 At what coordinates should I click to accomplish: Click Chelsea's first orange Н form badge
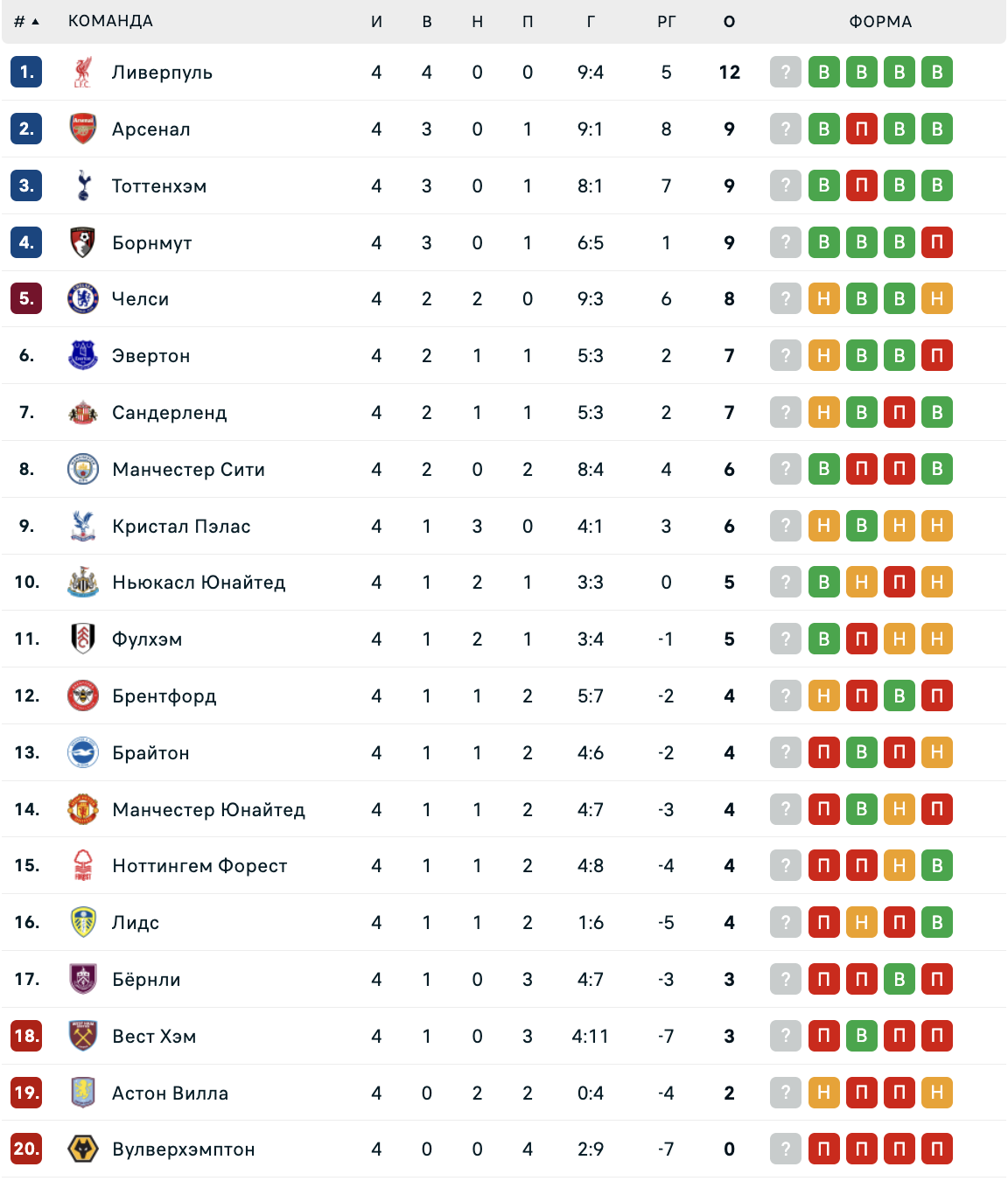(823, 299)
